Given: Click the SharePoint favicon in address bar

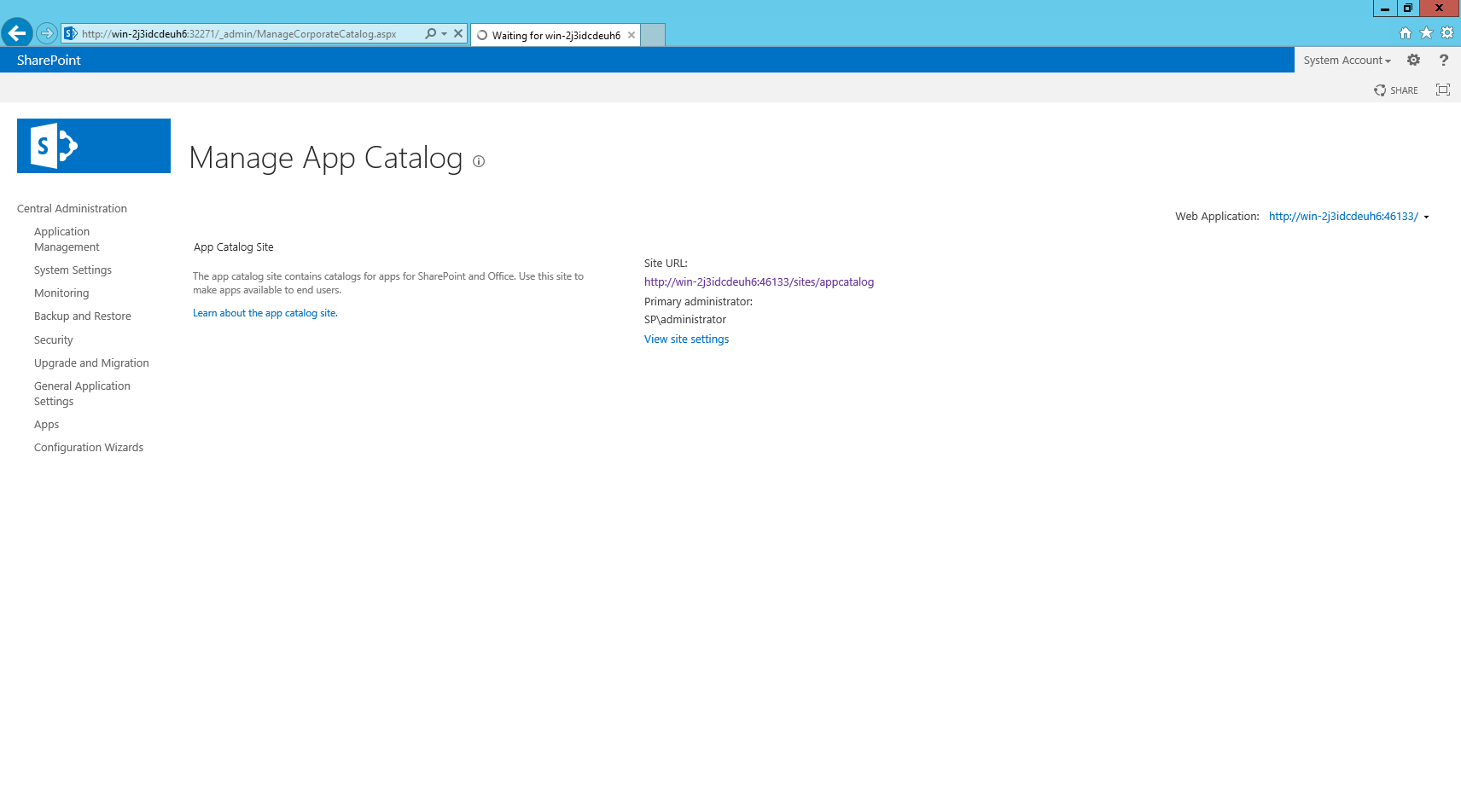Looking at the screenshot, I should click(x=71, y=34).
